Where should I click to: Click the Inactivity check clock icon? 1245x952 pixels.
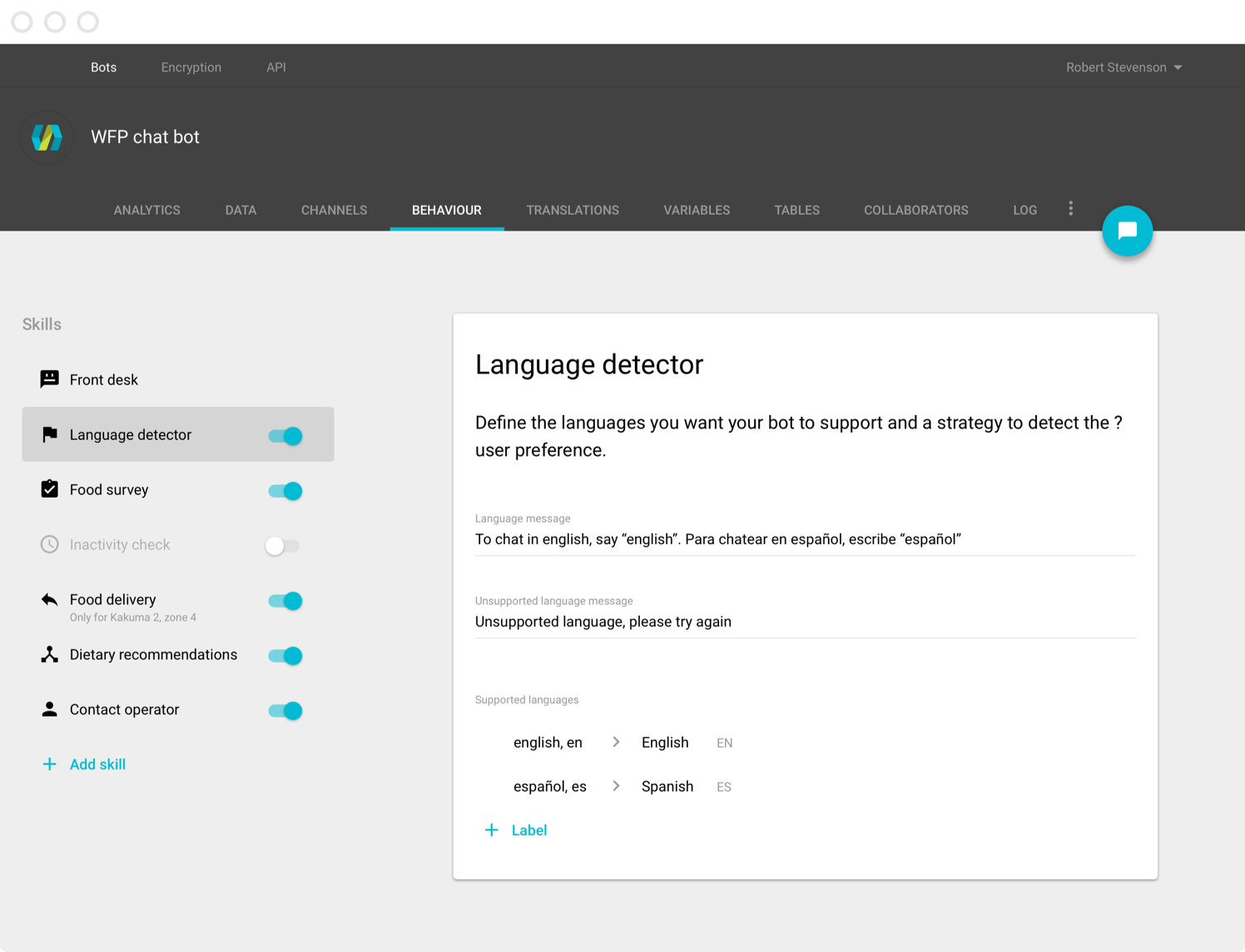[50, 544]
